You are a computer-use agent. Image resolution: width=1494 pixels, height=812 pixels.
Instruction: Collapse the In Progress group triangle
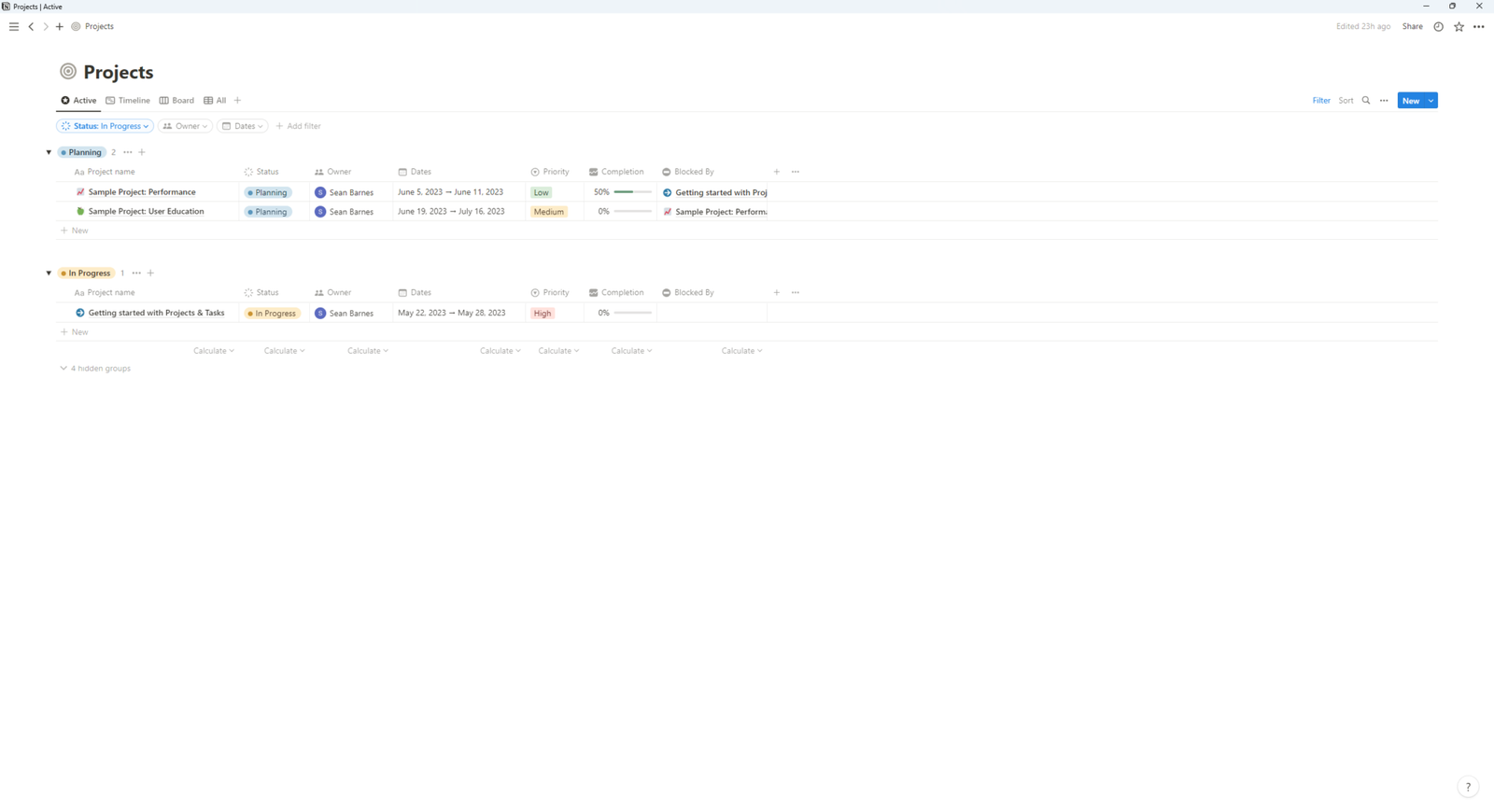click(x=49, y=273)
